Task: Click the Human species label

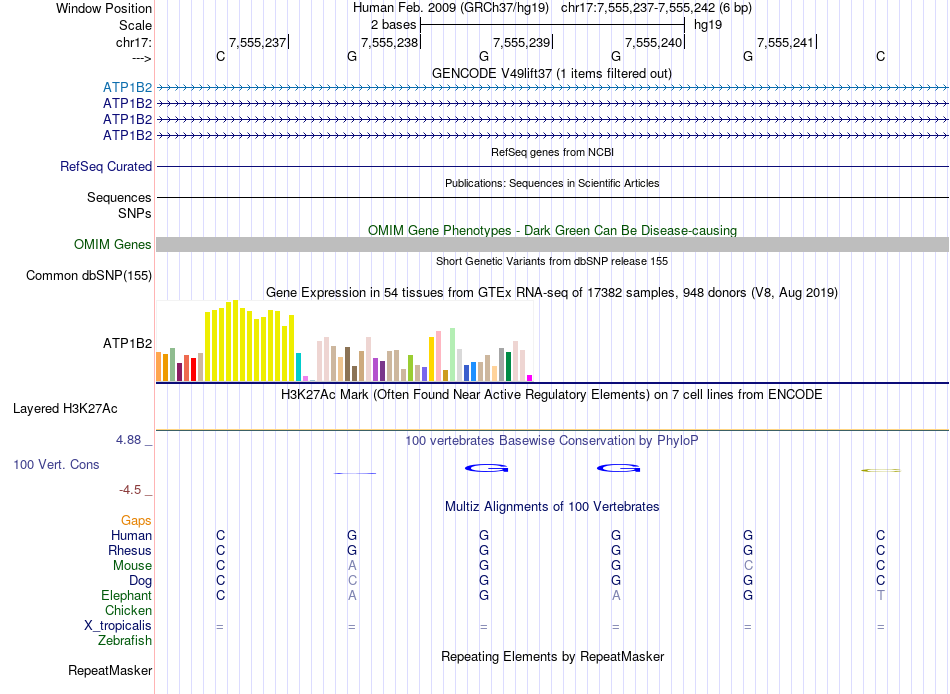Action: [131, 535]
